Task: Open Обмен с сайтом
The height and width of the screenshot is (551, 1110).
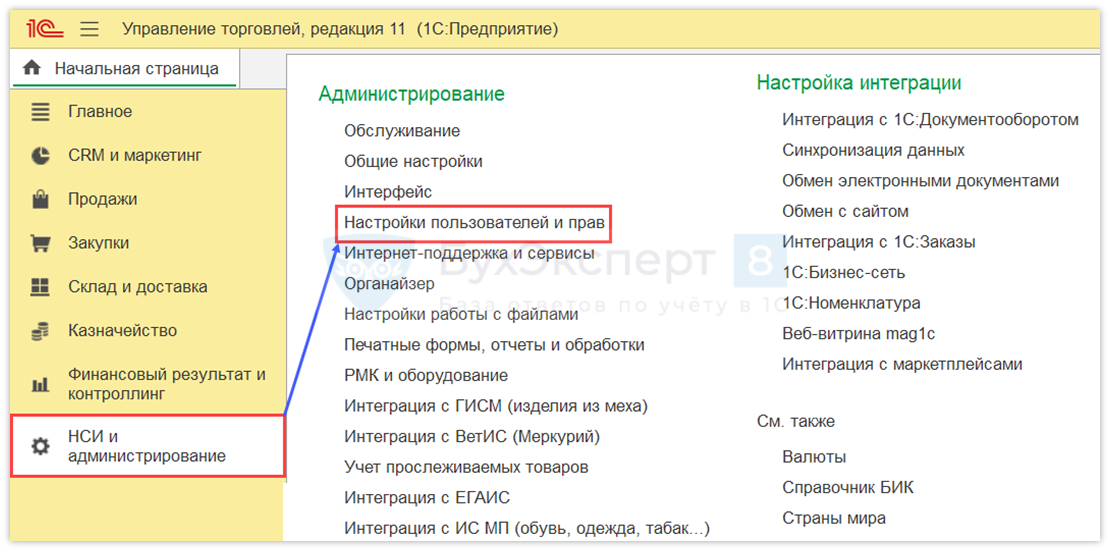Action: coord(845,211)
